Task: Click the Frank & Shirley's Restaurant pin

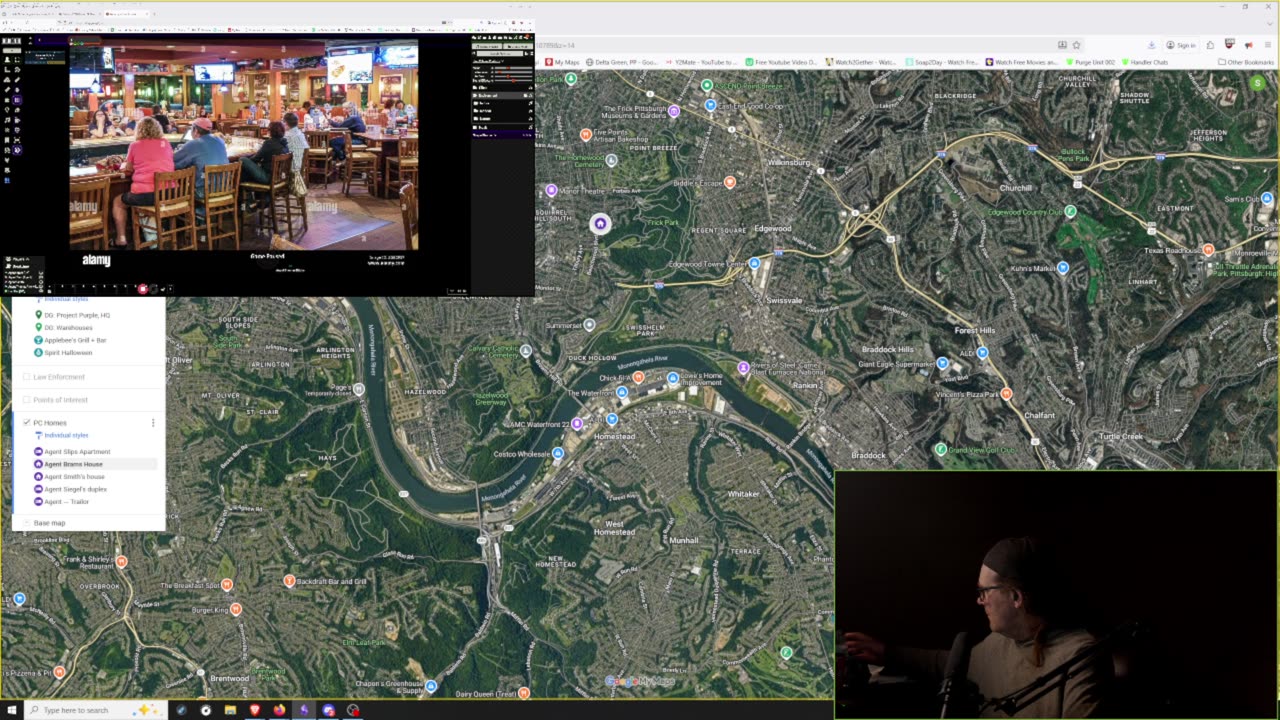Action: point(121,562)
